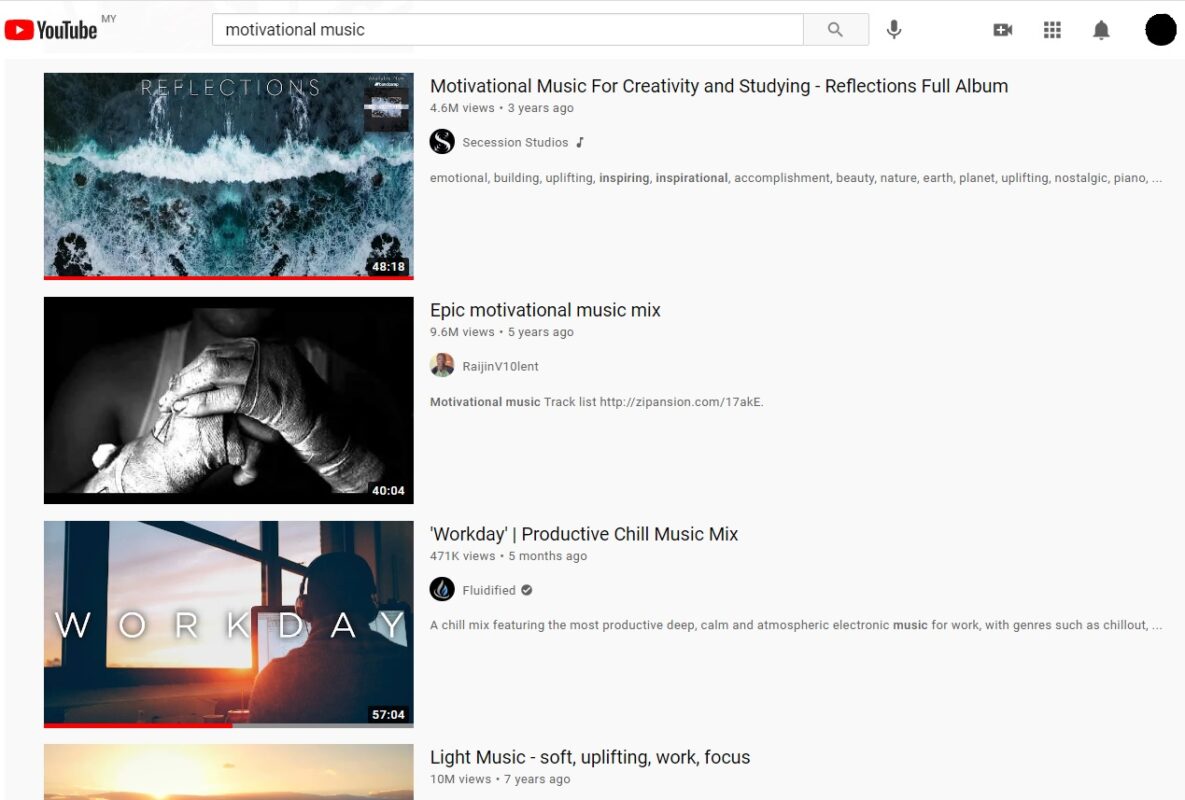This screenshot has height=800, width=1185.
Task: Click the search box containing 'motivational music'
Action: coord(507,29)
